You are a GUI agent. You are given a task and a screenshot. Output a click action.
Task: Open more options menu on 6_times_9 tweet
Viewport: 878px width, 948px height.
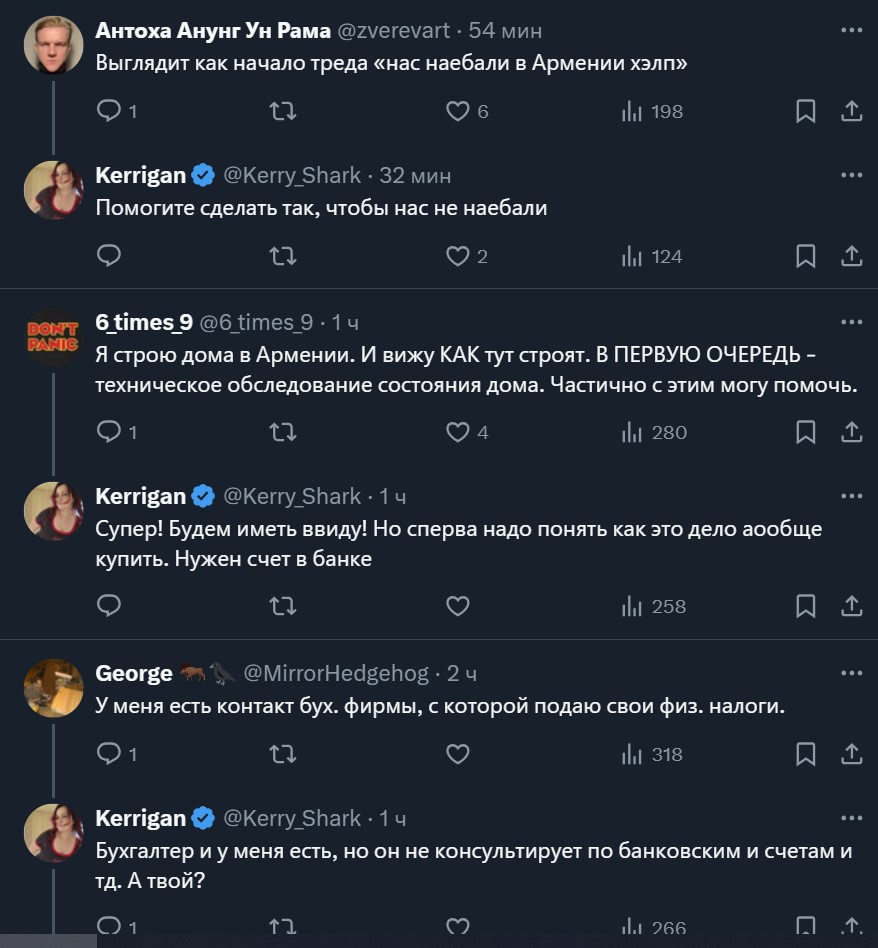coord(851,322)
